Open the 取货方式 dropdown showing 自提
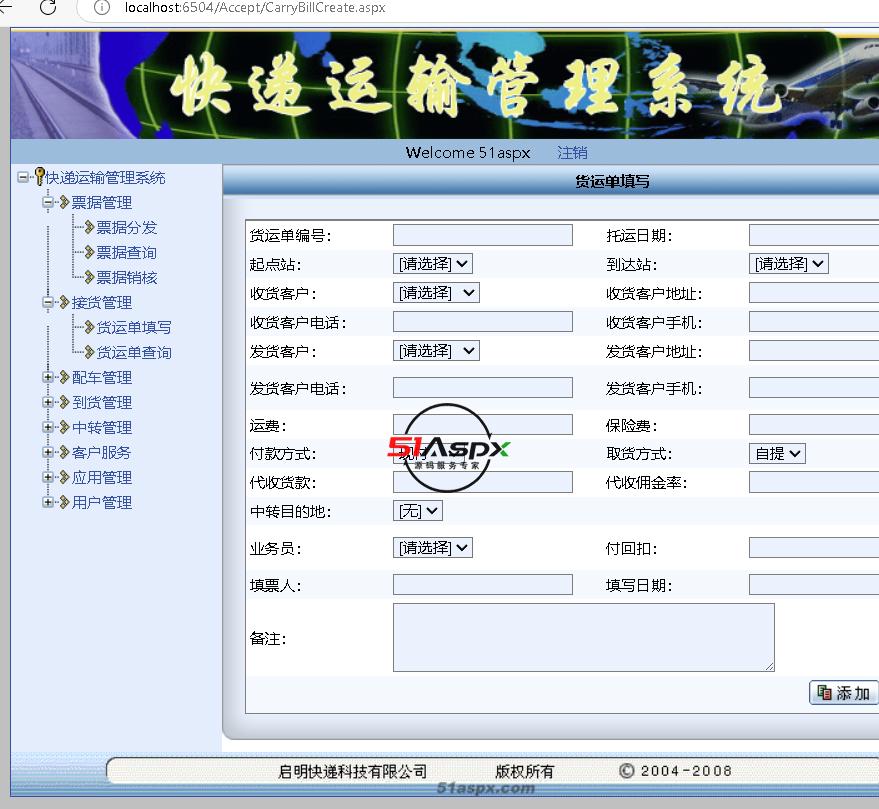The image size is (879, 809). (777, 453)
